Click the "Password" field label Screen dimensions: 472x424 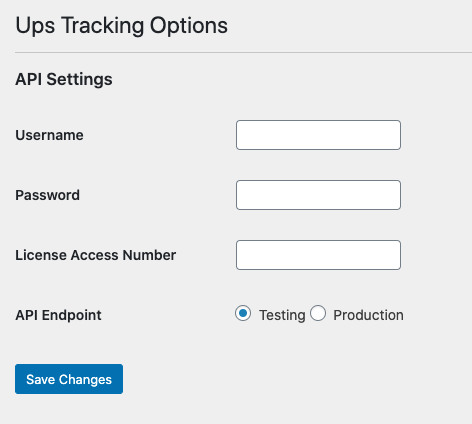(47, 195)
